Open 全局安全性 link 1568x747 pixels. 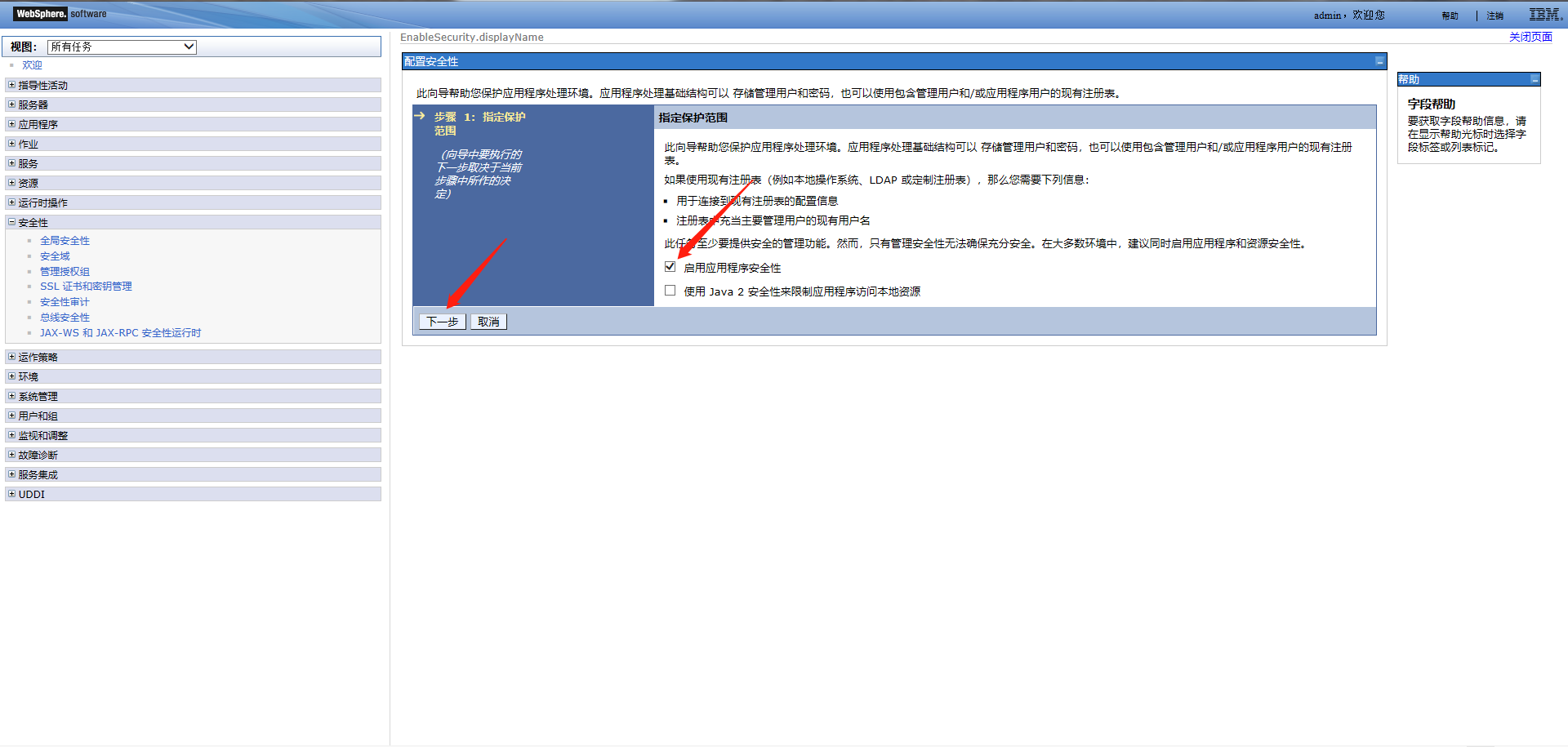pyautogui.click(x=65, y=241)
